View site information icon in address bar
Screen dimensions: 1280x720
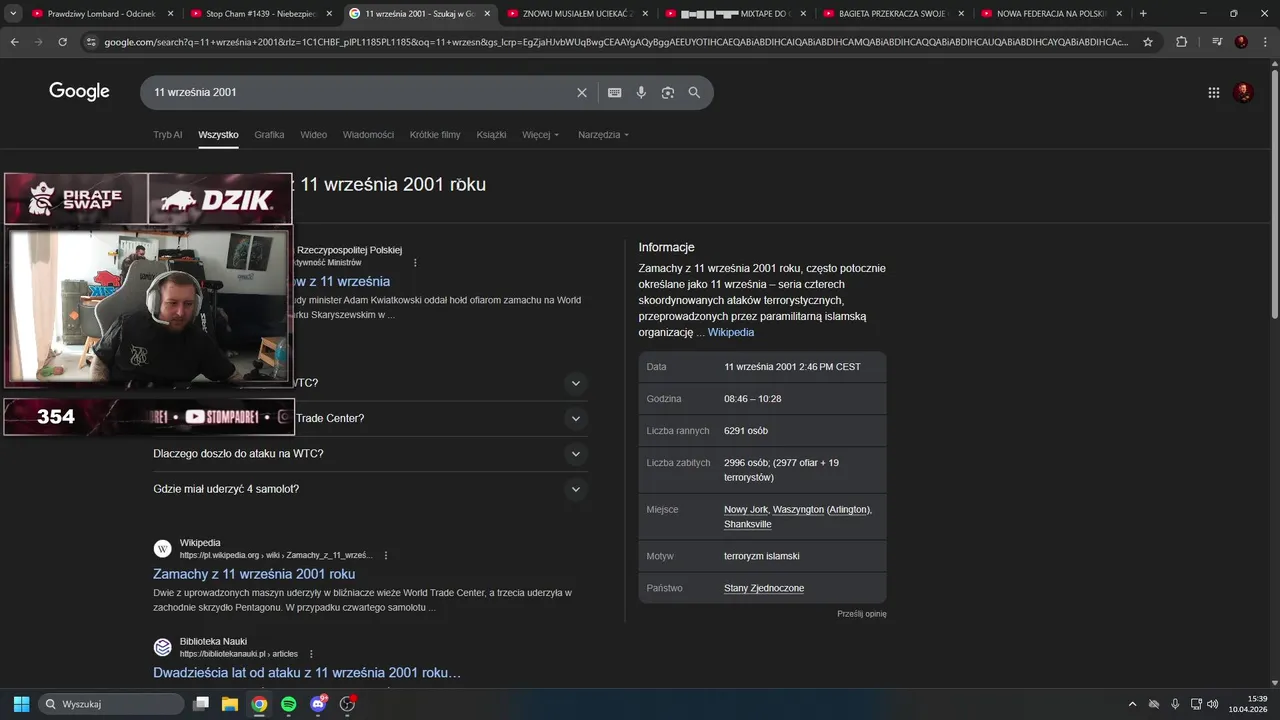(x=91, y=42)
